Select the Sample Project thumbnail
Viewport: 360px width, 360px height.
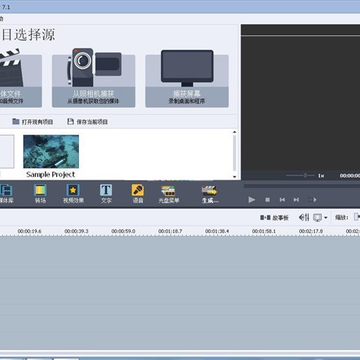tap(51, 151)
